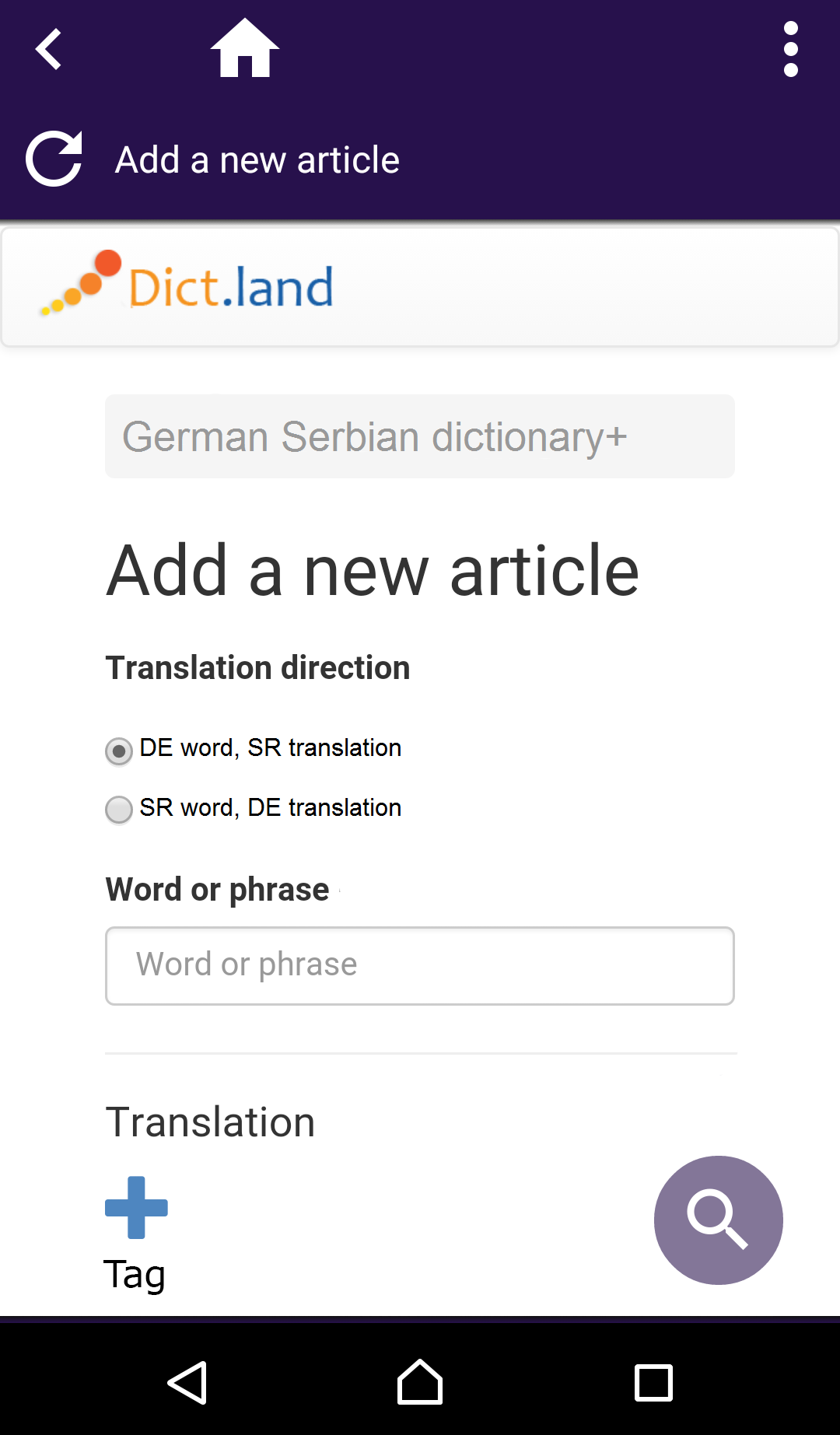
Task: Go to the app home icon
Action: click(x=245, y=48)
